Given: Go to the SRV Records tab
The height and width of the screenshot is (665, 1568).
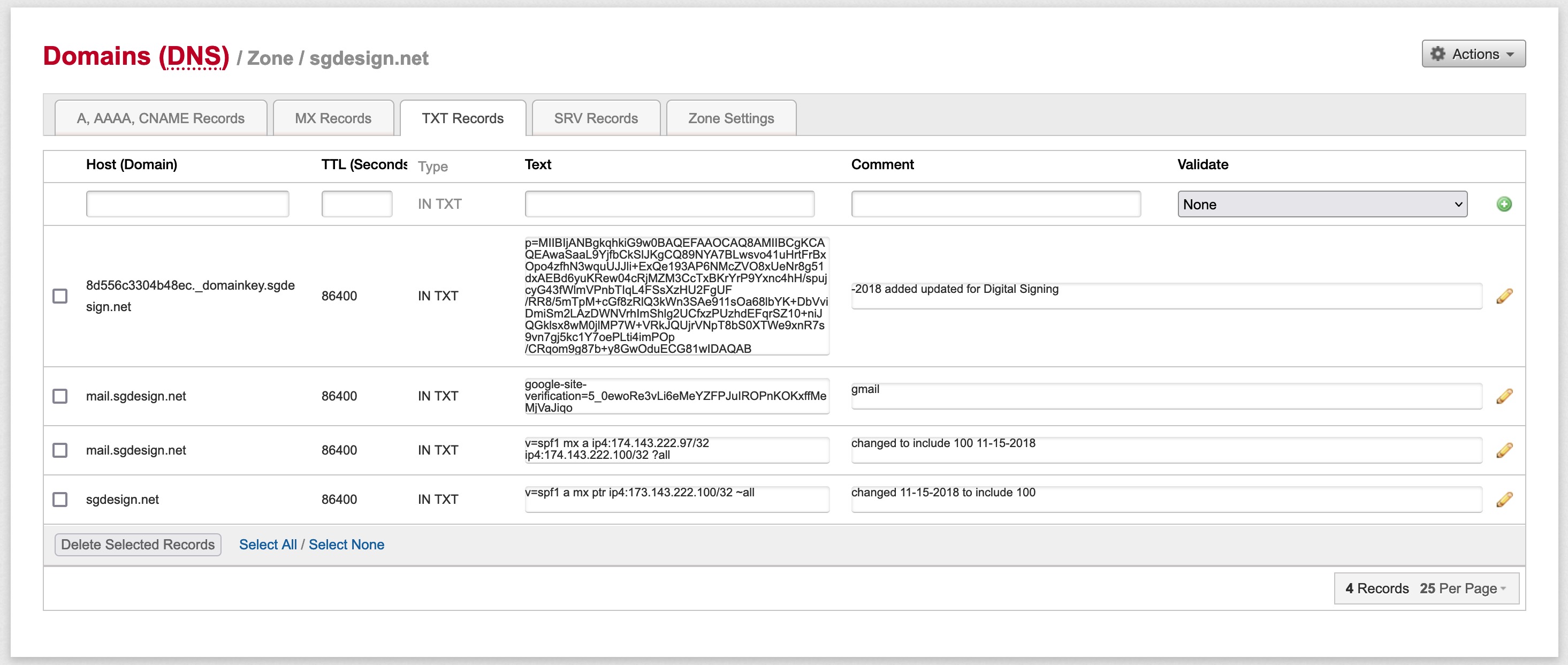Looking at the screenshot, I should point(595,118).
